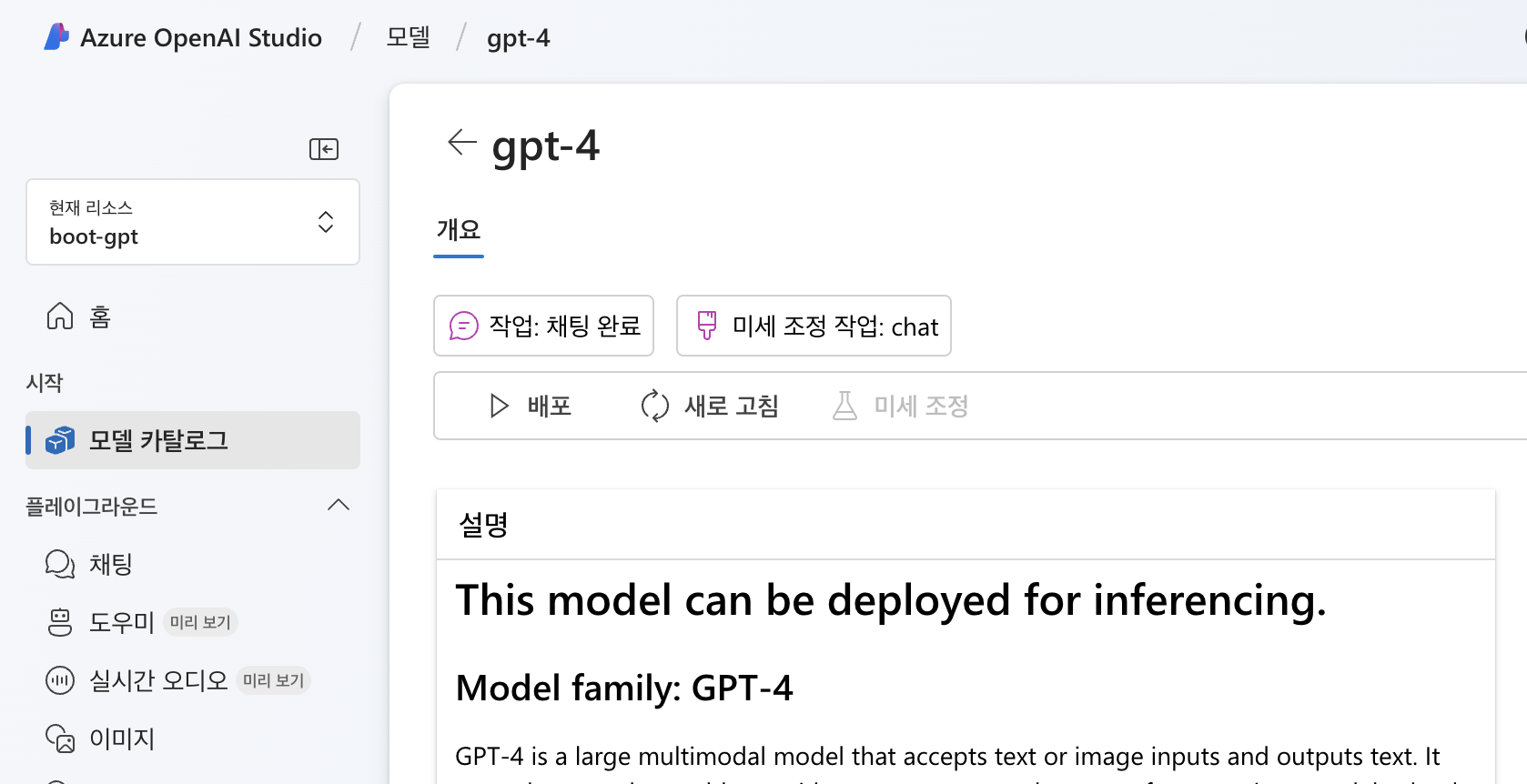Screen dimensions: 1527x784
Task: Click the 설명 section header
Action: tap(484, 525)
